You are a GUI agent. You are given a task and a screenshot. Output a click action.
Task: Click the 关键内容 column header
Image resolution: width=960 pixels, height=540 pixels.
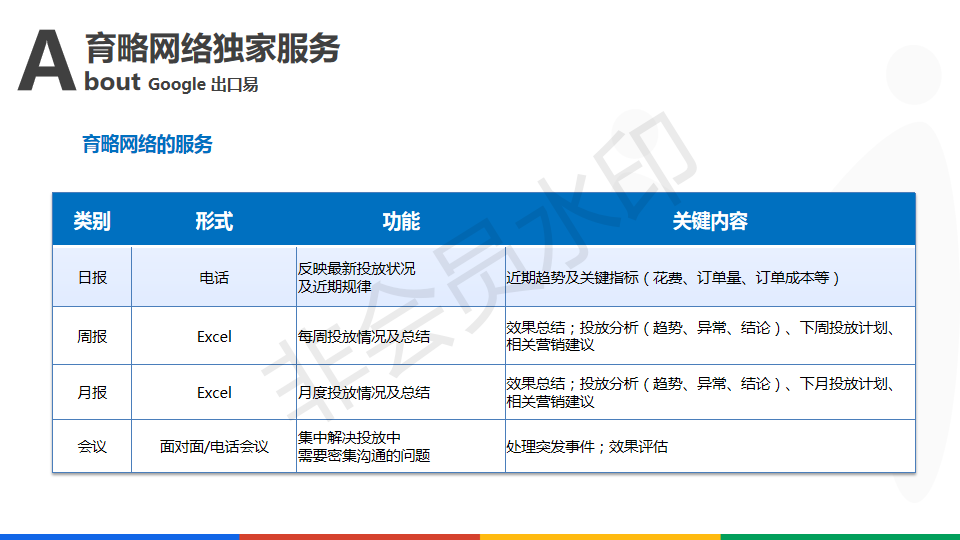710,221
